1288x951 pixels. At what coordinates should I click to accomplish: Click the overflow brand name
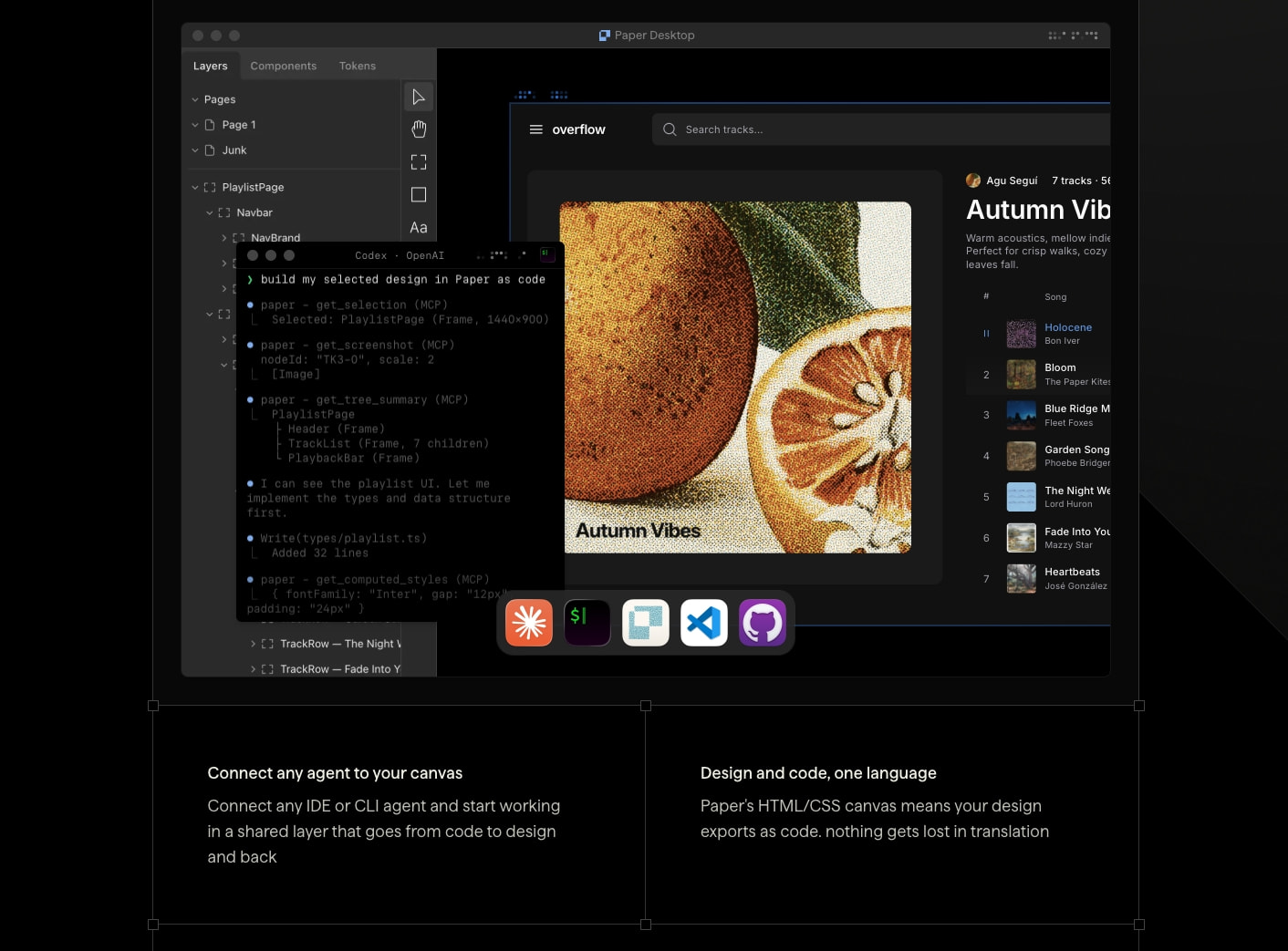[578, 129]
